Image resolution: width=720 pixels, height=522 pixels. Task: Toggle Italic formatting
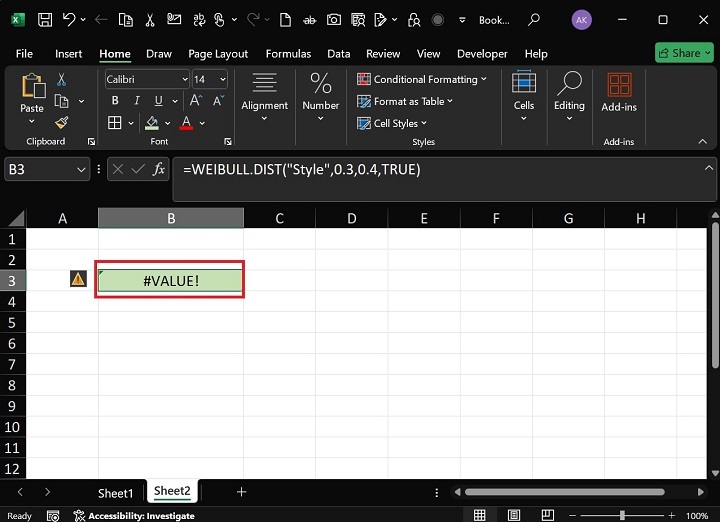tap(137, 101)
